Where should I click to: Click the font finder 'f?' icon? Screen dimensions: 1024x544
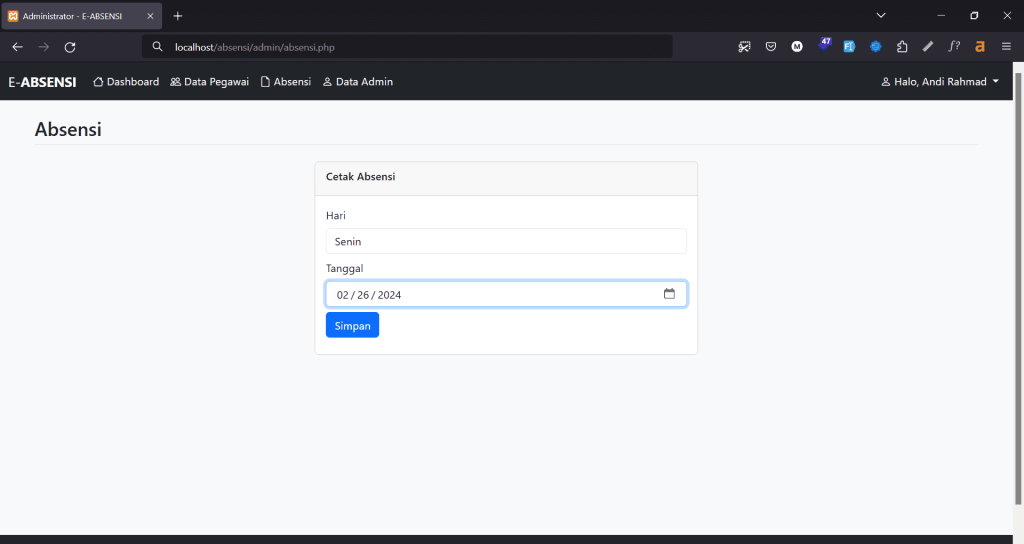954,47
